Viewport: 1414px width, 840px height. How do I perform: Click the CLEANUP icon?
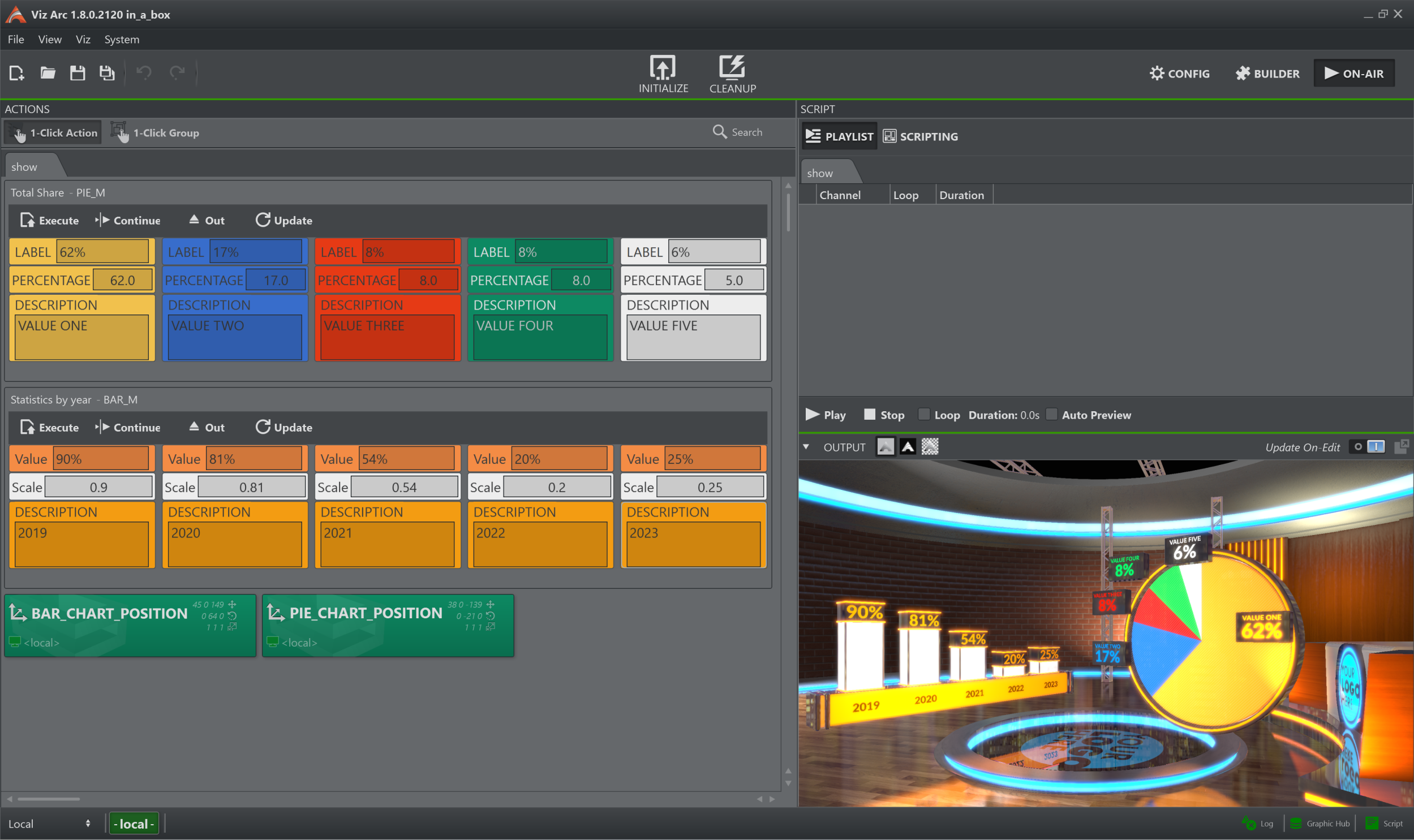click(732, 67)
